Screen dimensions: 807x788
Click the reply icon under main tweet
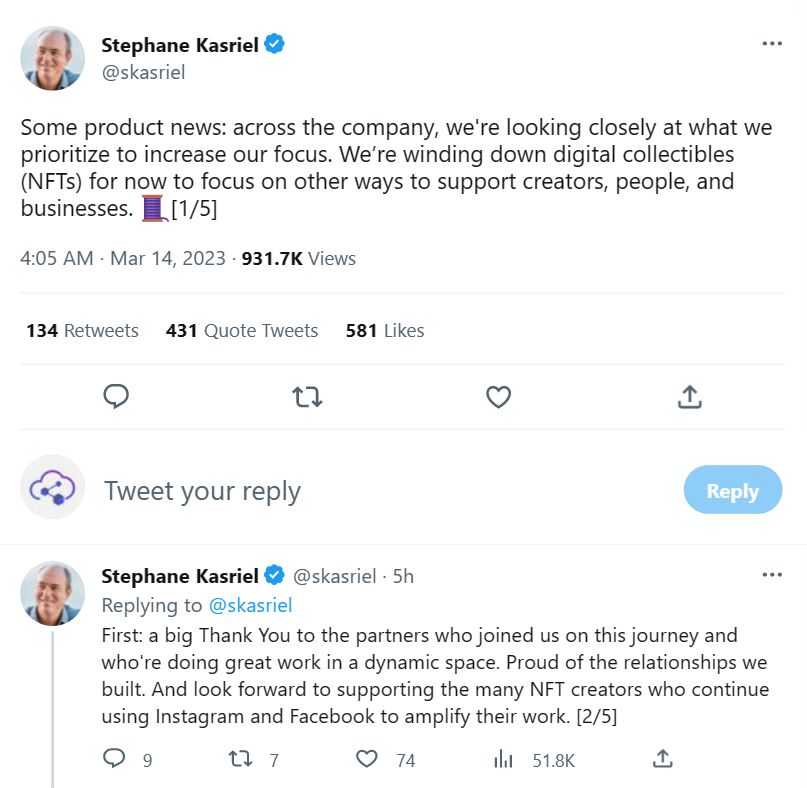coord(116,397)
